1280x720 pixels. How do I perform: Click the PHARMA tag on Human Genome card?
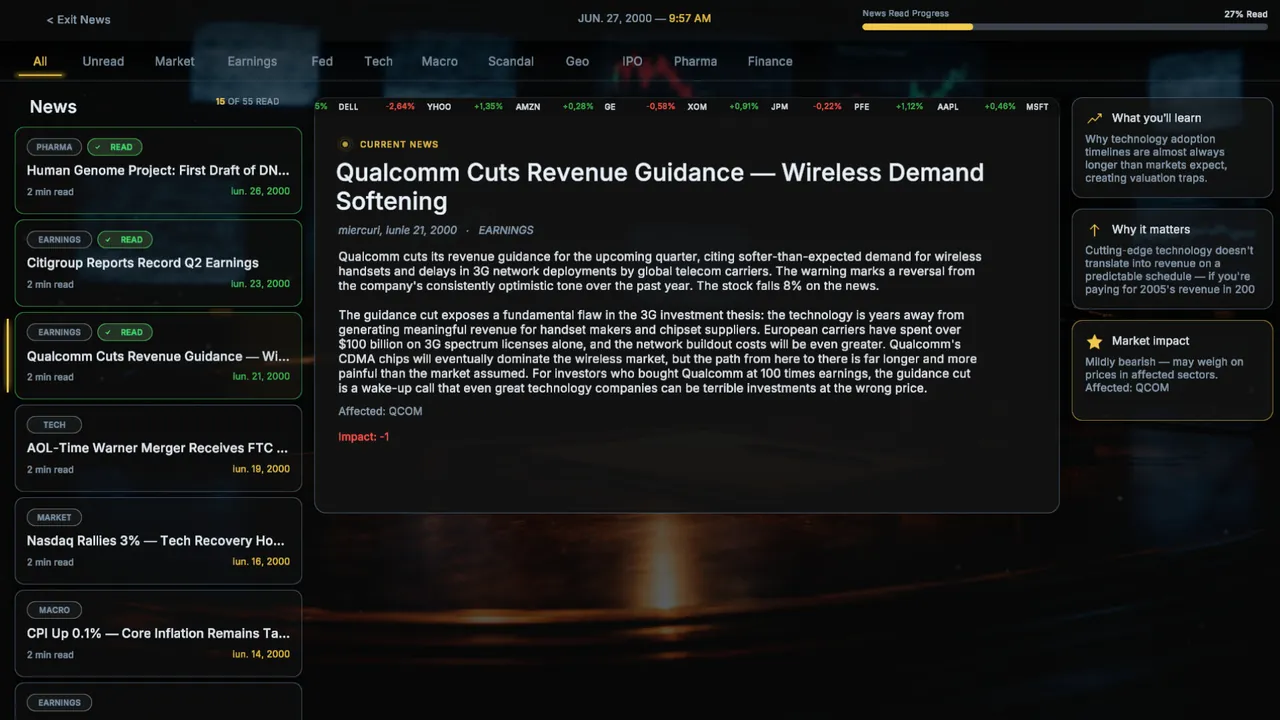(54, 147)
